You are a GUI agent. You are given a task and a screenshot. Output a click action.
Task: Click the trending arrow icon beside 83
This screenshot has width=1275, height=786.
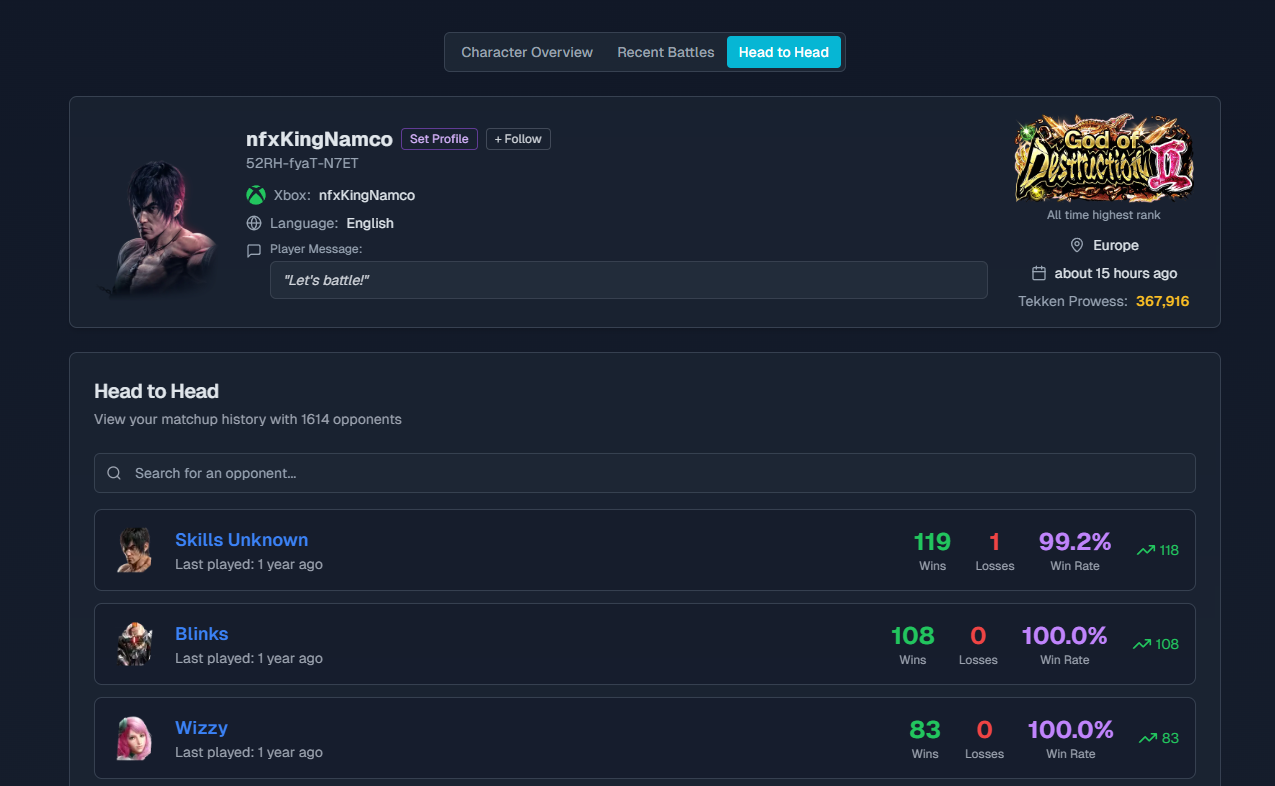coord(1148,738)
